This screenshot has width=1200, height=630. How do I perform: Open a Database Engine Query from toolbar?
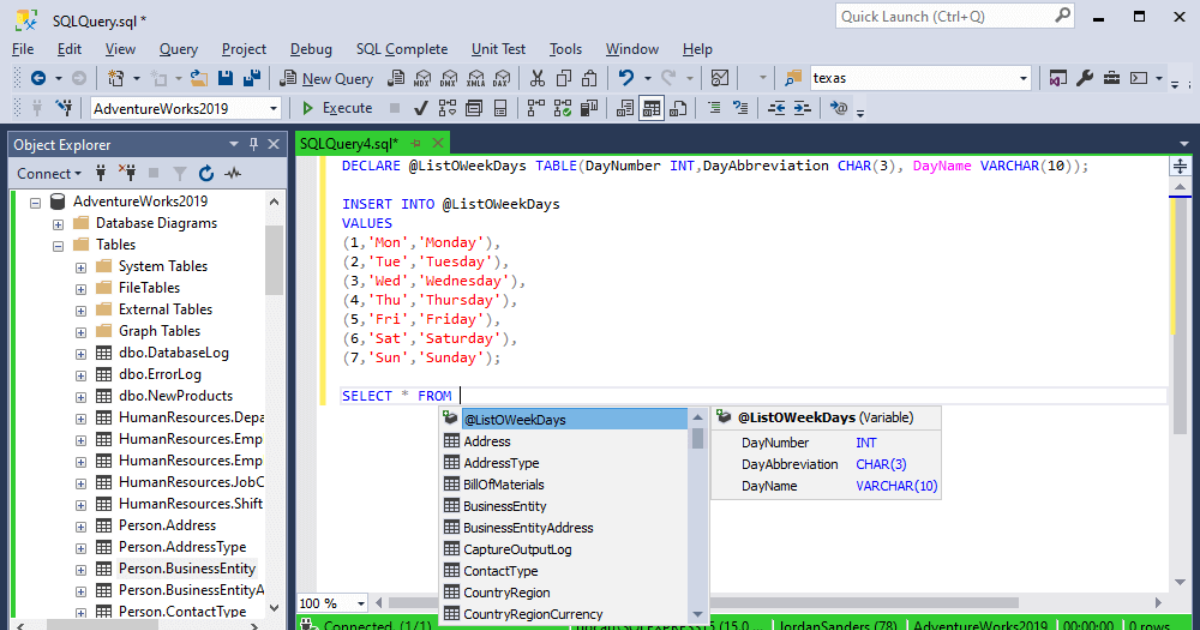(x=396, y=78)
